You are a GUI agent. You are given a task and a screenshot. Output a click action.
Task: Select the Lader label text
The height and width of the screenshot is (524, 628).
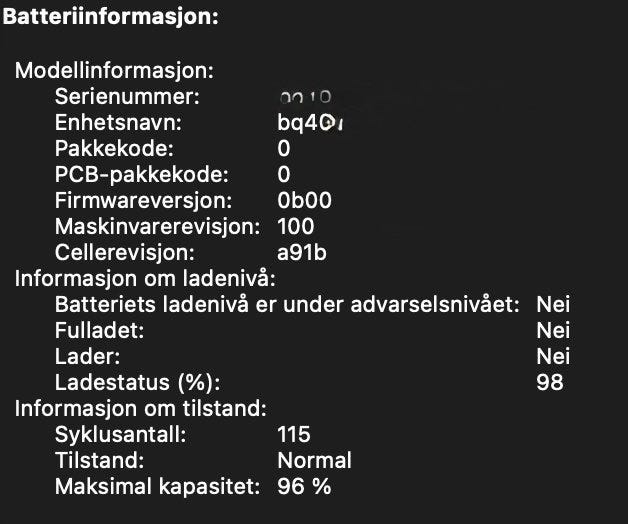(x=87, y=357)
